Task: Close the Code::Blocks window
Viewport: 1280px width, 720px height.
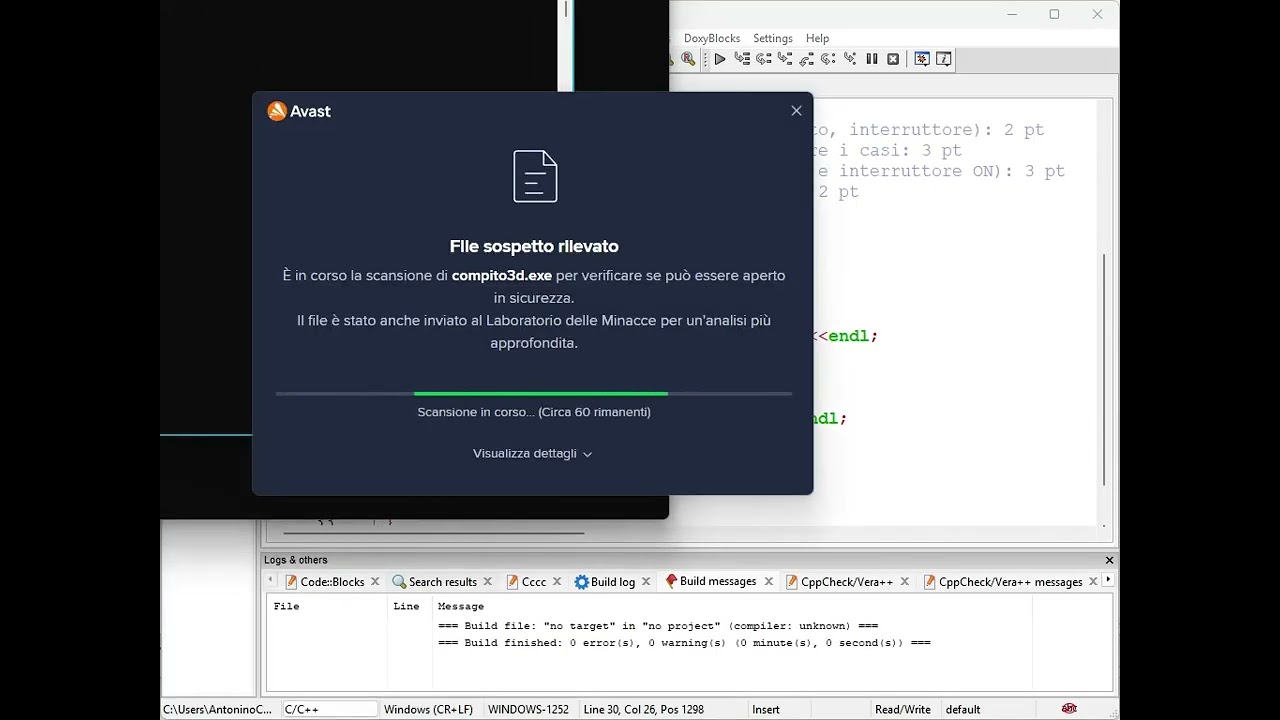Action: click(x=1097, y=14)
